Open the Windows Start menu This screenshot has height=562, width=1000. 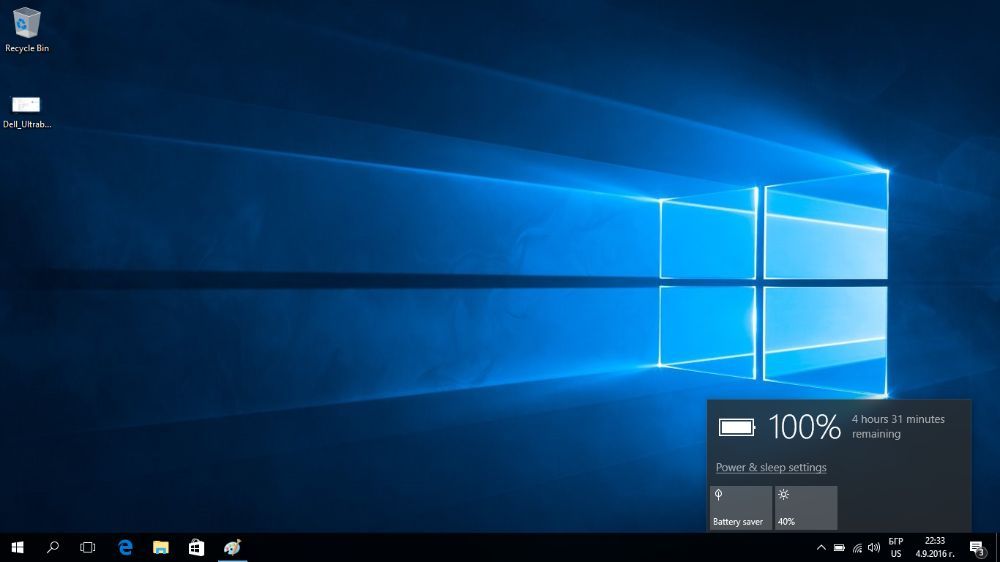tap(17, 547)
